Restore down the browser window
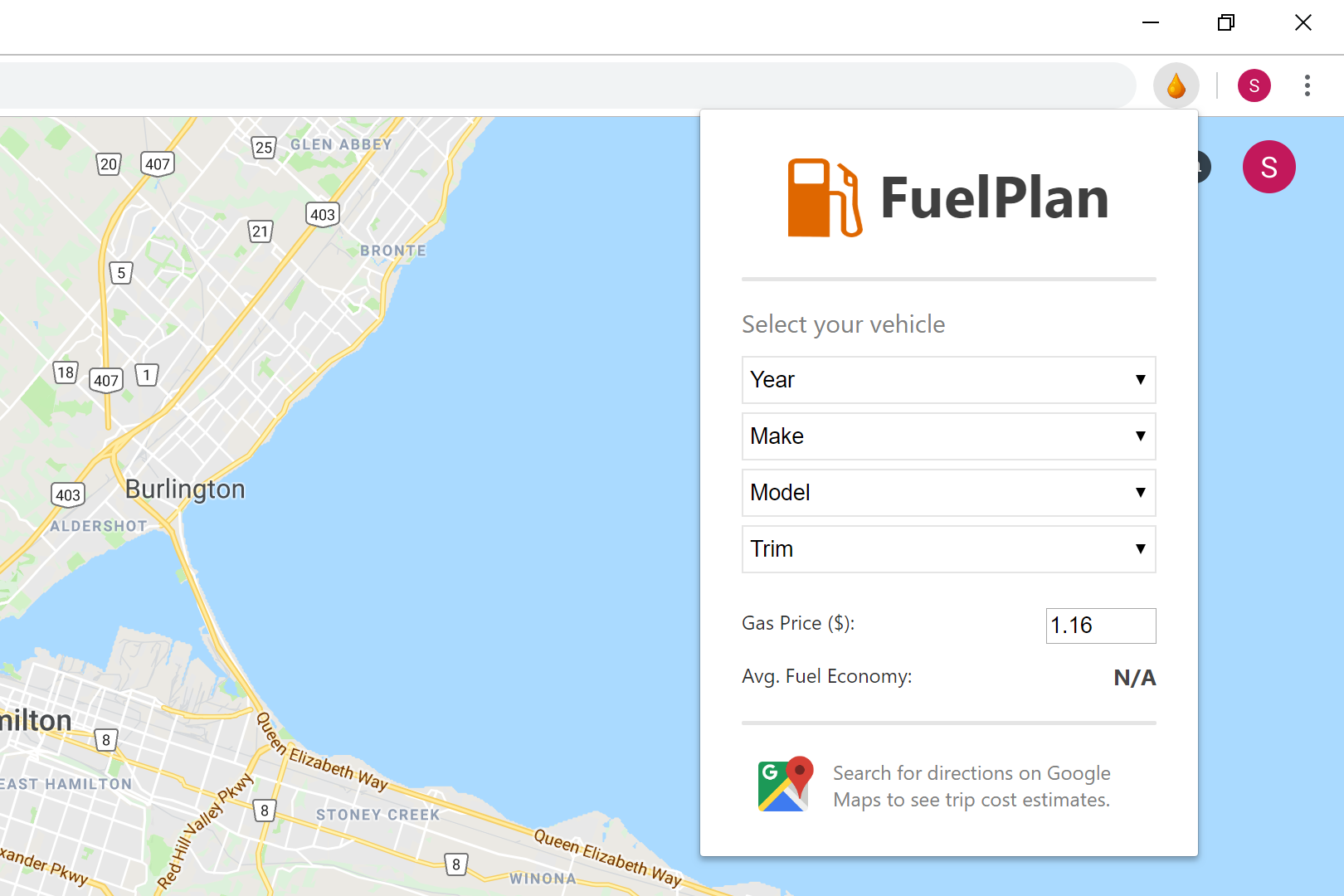 [1226, 22]
